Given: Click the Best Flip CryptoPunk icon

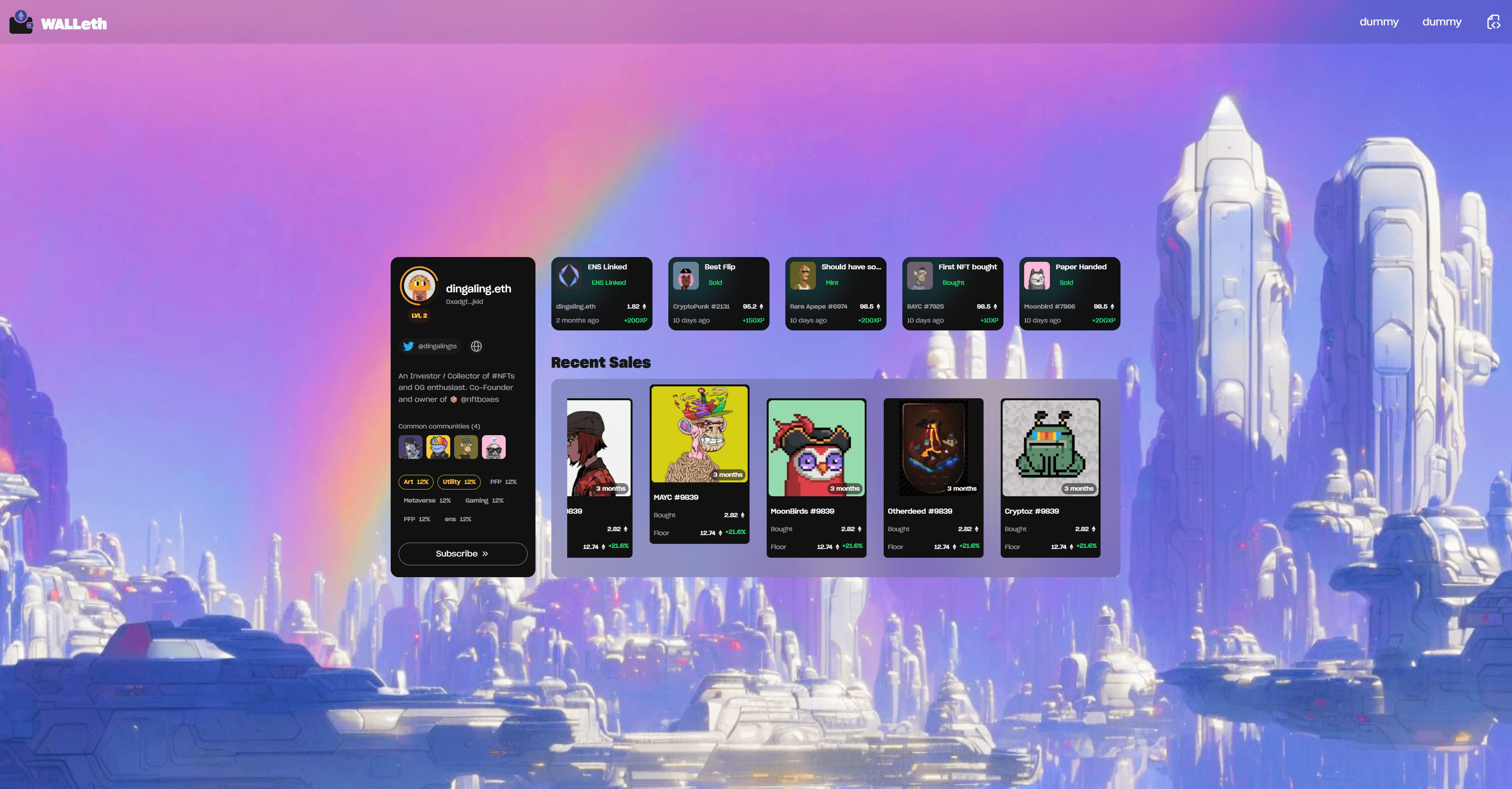Looking at the screenshot, I should coord(685,275).
